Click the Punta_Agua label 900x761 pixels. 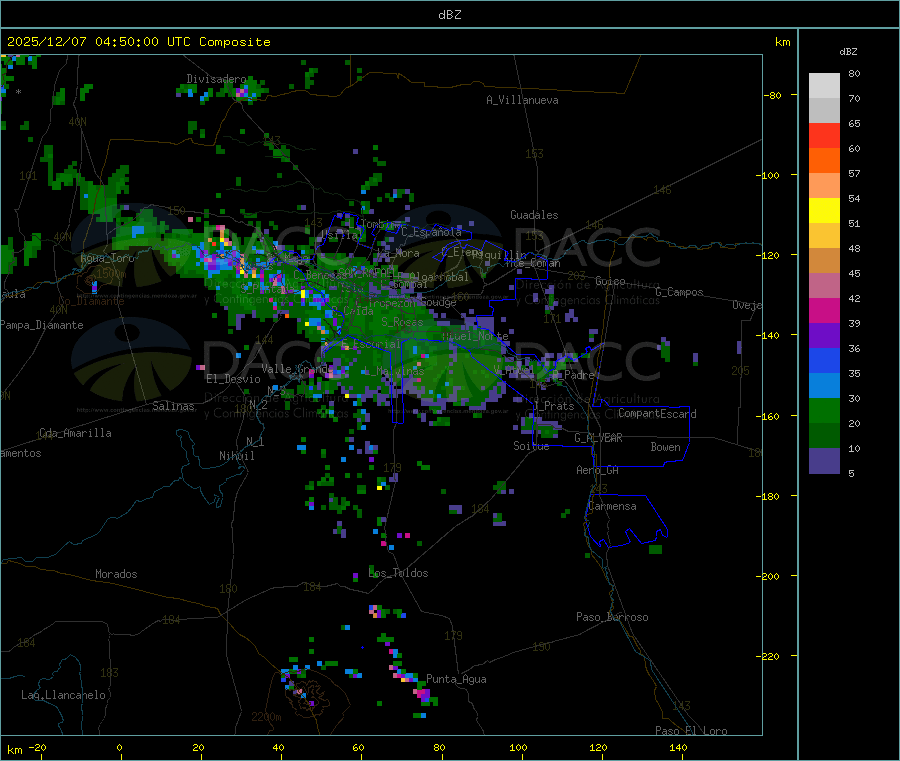click(456, 679)
